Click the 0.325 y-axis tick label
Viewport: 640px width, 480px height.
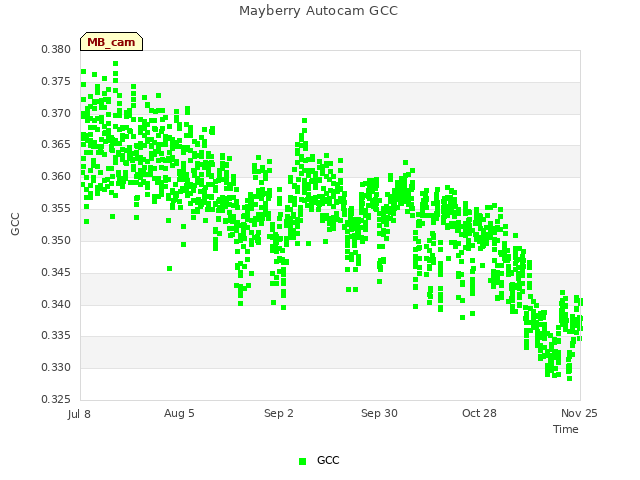(x=56, y=399)
